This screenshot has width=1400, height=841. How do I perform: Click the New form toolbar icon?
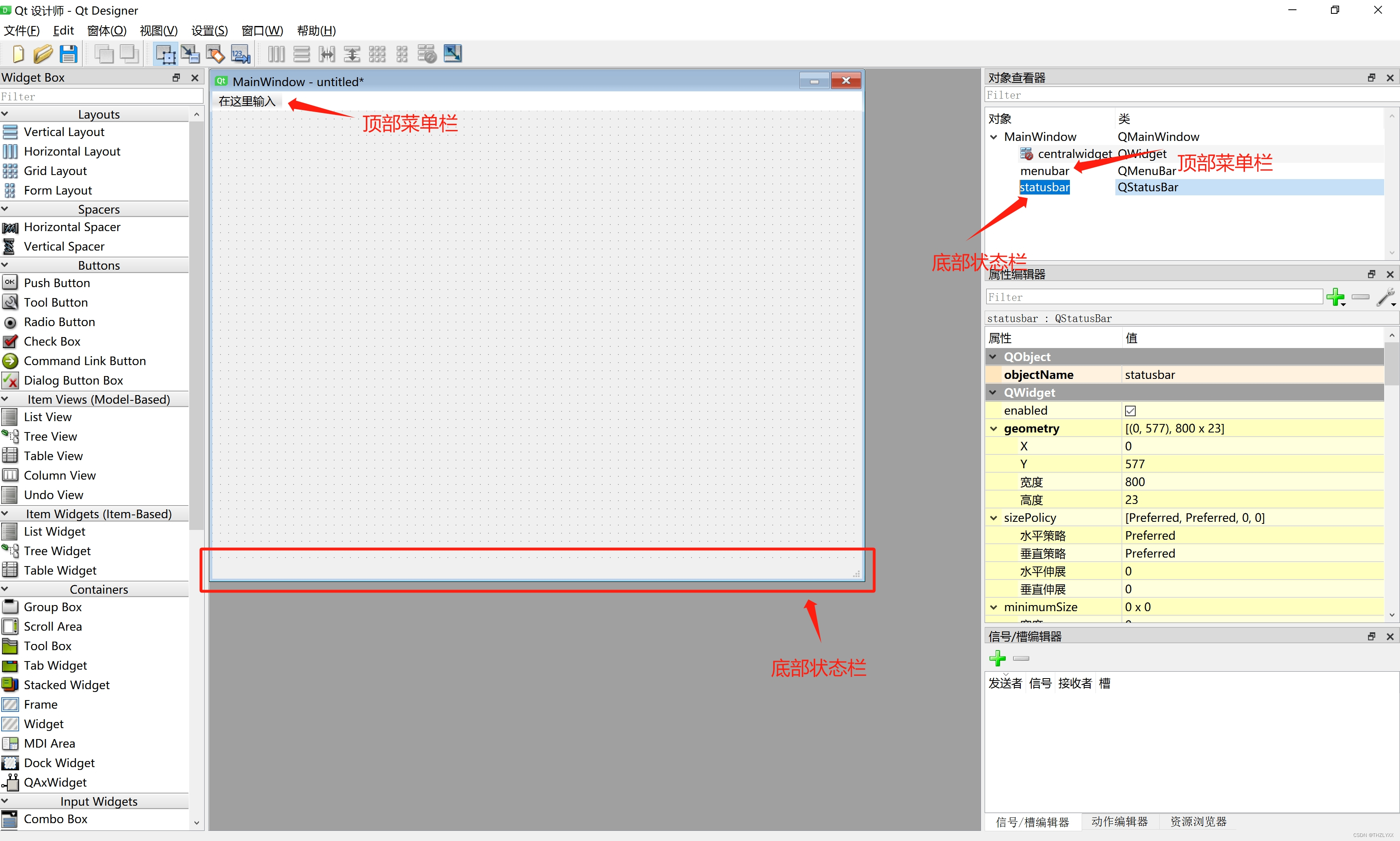coord(18,54)
